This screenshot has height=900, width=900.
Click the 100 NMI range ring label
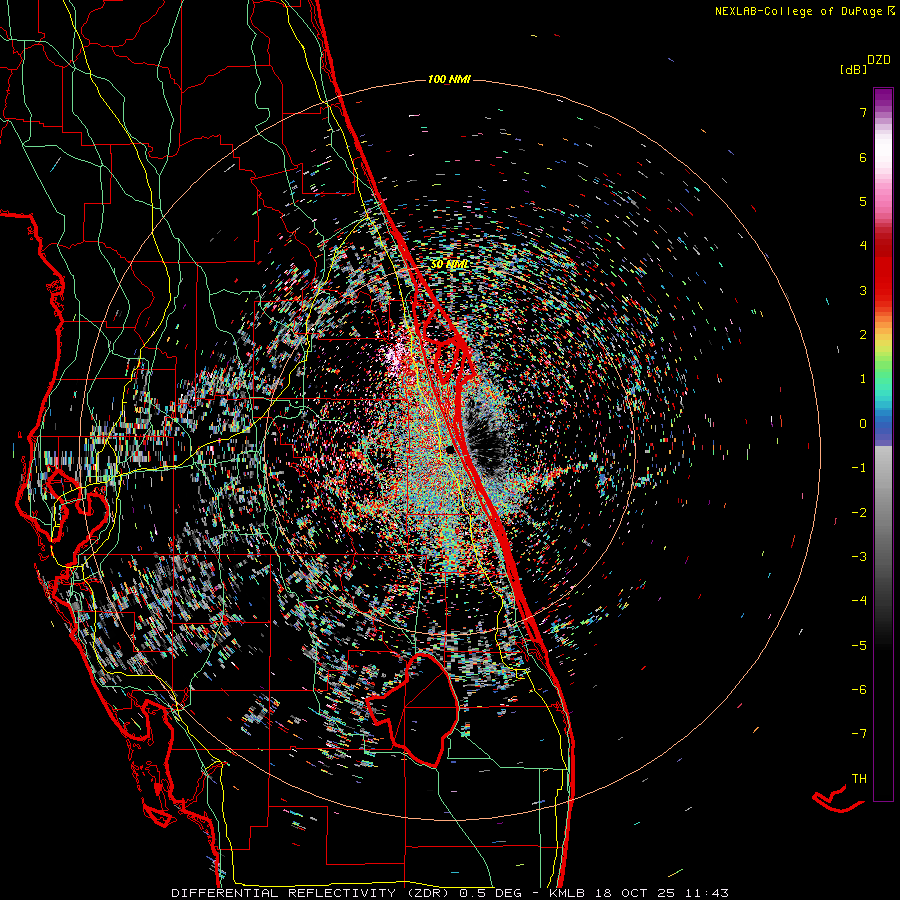click(449, 79)
